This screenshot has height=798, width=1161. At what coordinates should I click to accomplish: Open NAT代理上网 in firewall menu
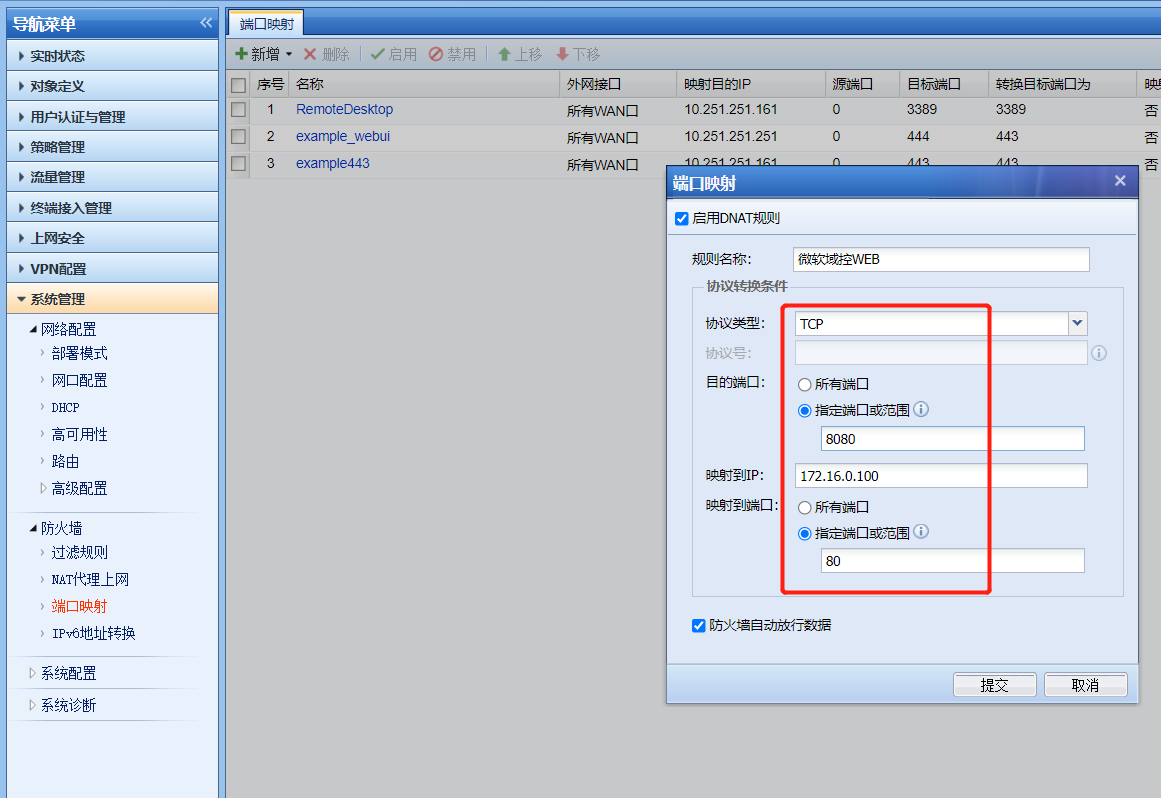click(90, 579)
